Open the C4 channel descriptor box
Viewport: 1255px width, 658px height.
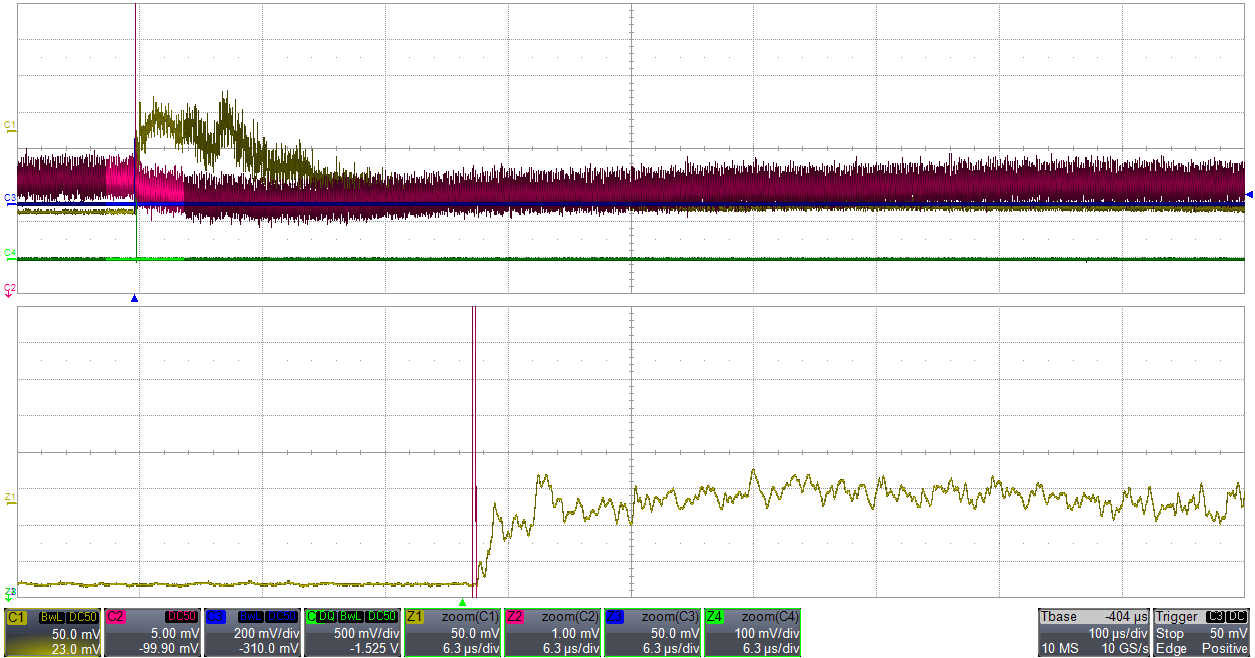tap(352, 633)
